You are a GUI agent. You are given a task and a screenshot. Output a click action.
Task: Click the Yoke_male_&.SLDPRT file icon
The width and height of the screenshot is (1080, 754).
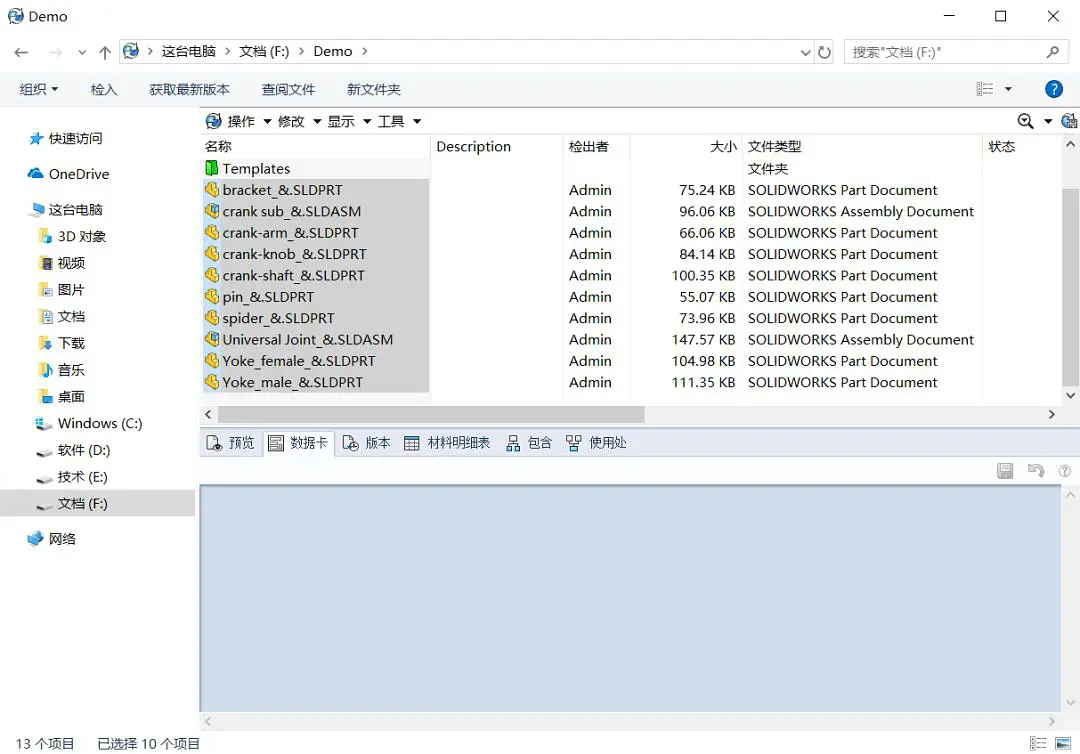point(212,382)
